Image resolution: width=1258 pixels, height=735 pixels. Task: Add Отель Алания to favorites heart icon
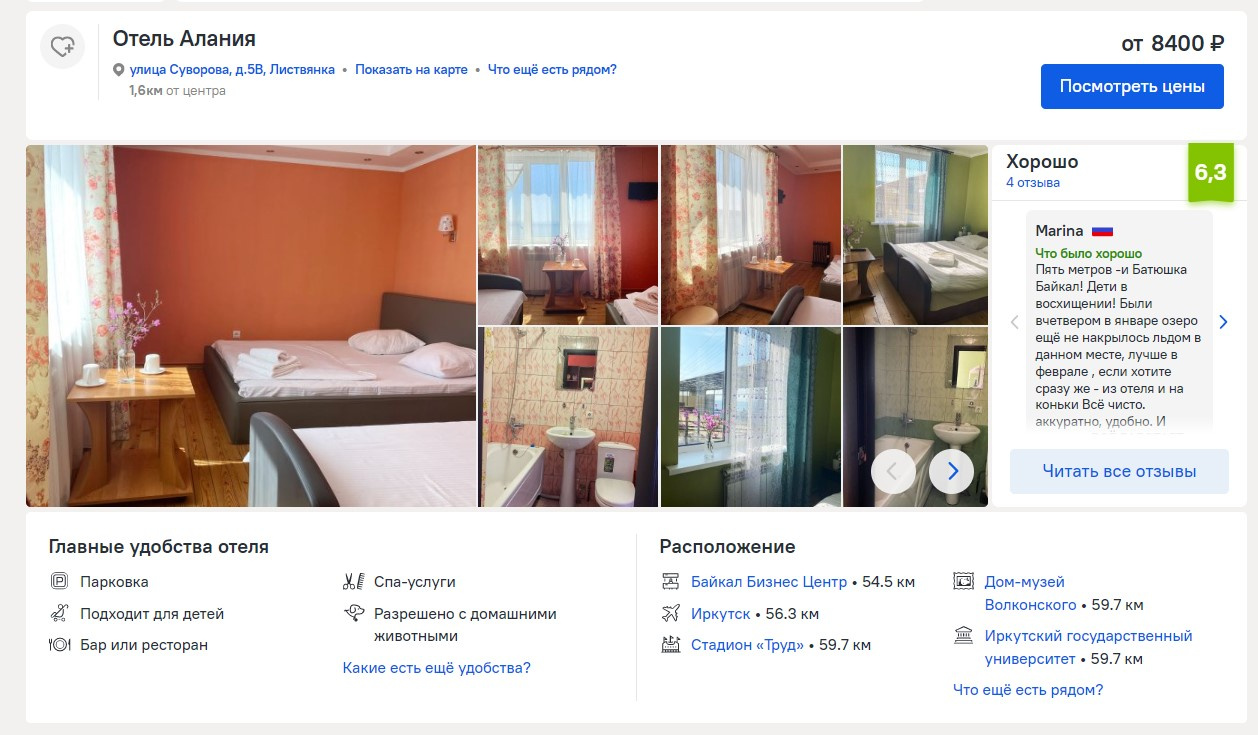[62, 46]
